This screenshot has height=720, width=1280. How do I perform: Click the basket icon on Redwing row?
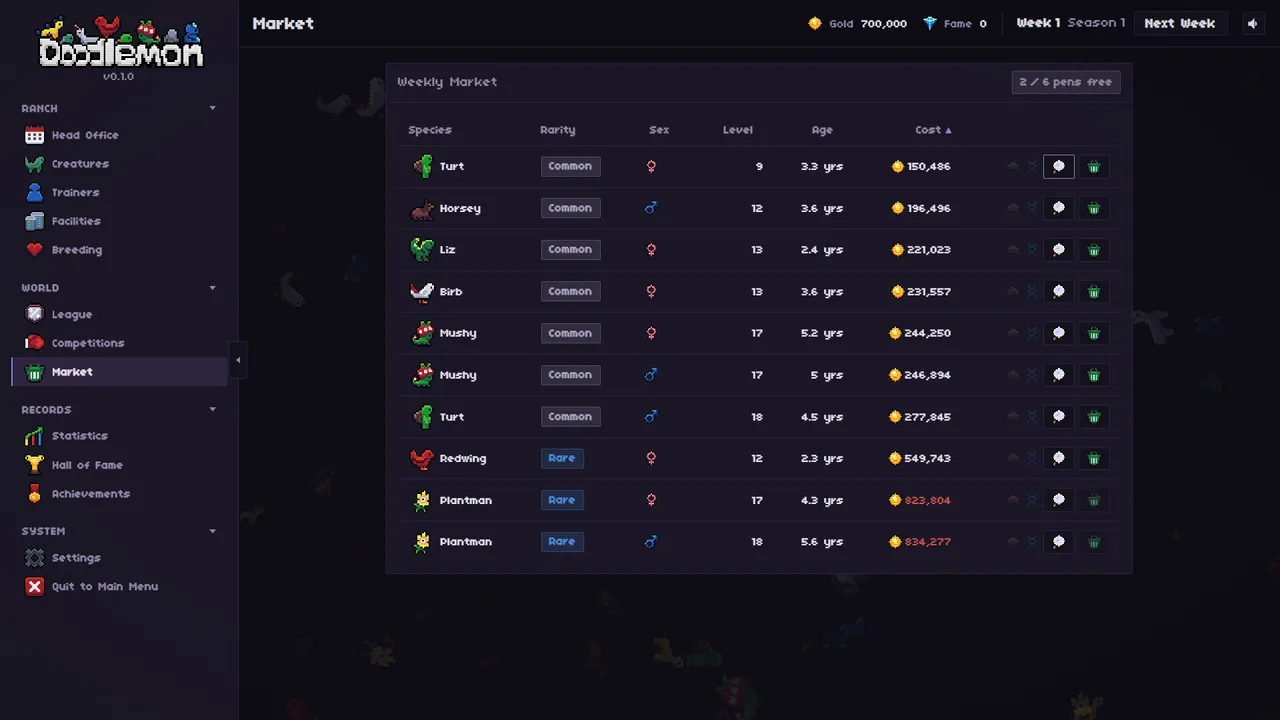[1094, 459]
